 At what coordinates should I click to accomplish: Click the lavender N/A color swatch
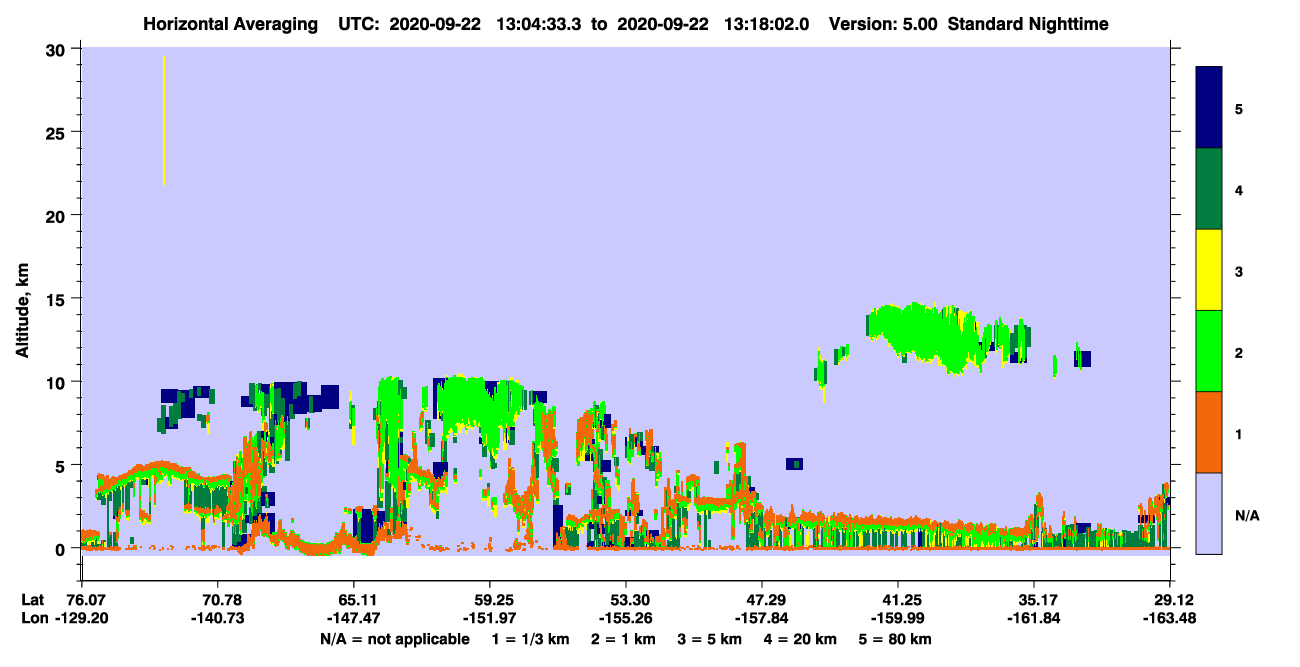[x=1209, y=513]
